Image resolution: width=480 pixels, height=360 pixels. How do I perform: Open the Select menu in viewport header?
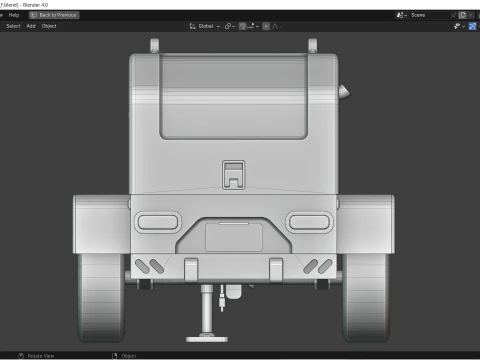pos(13,26)
